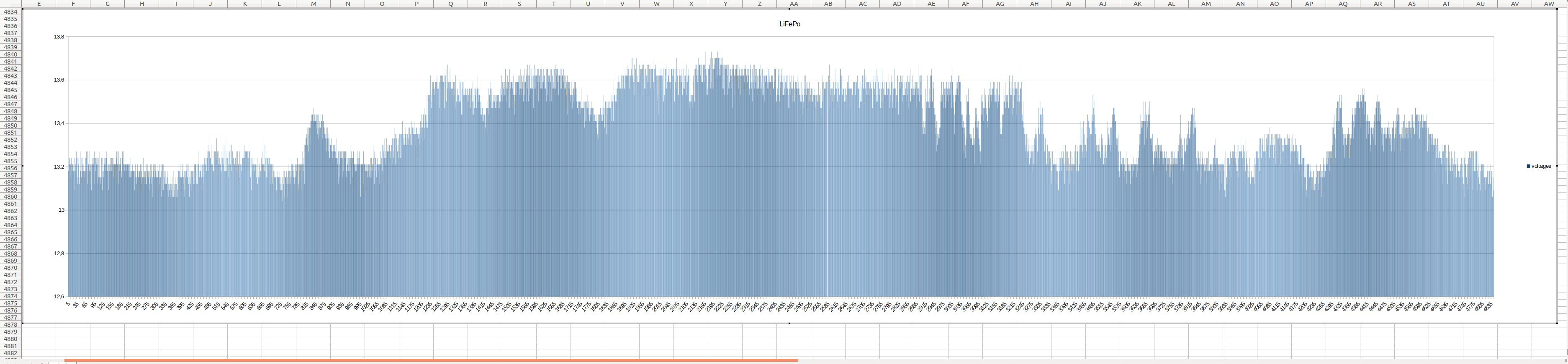1568x364 pixels.
Task: Click the 13,8 Y-axis label
Action: pyautogui.click(x=59, y=37)
